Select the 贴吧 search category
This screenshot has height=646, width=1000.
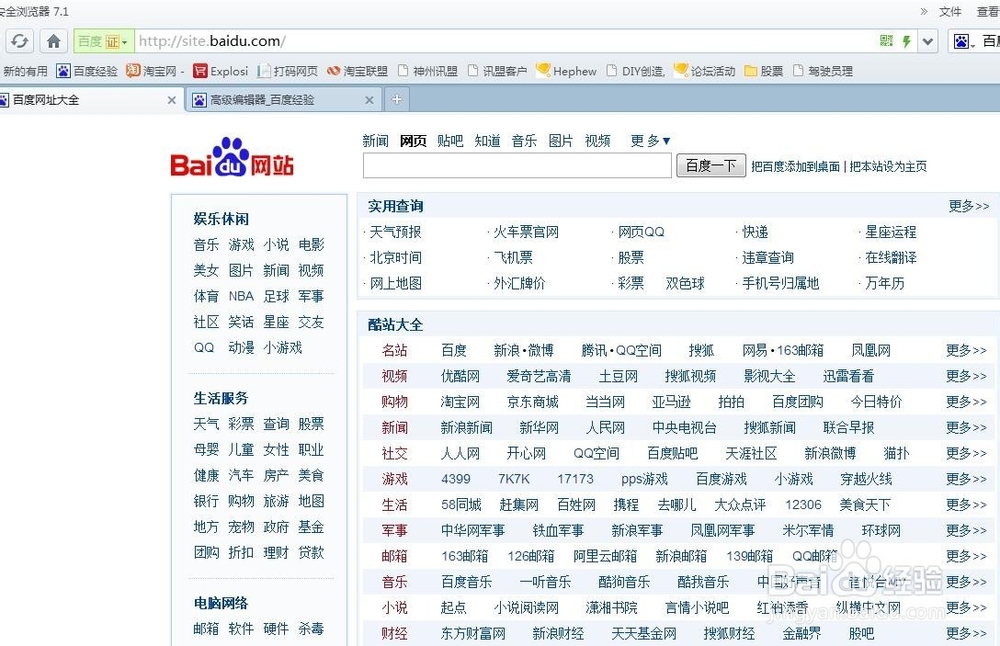pyautogui.click(x=450, y=141)
